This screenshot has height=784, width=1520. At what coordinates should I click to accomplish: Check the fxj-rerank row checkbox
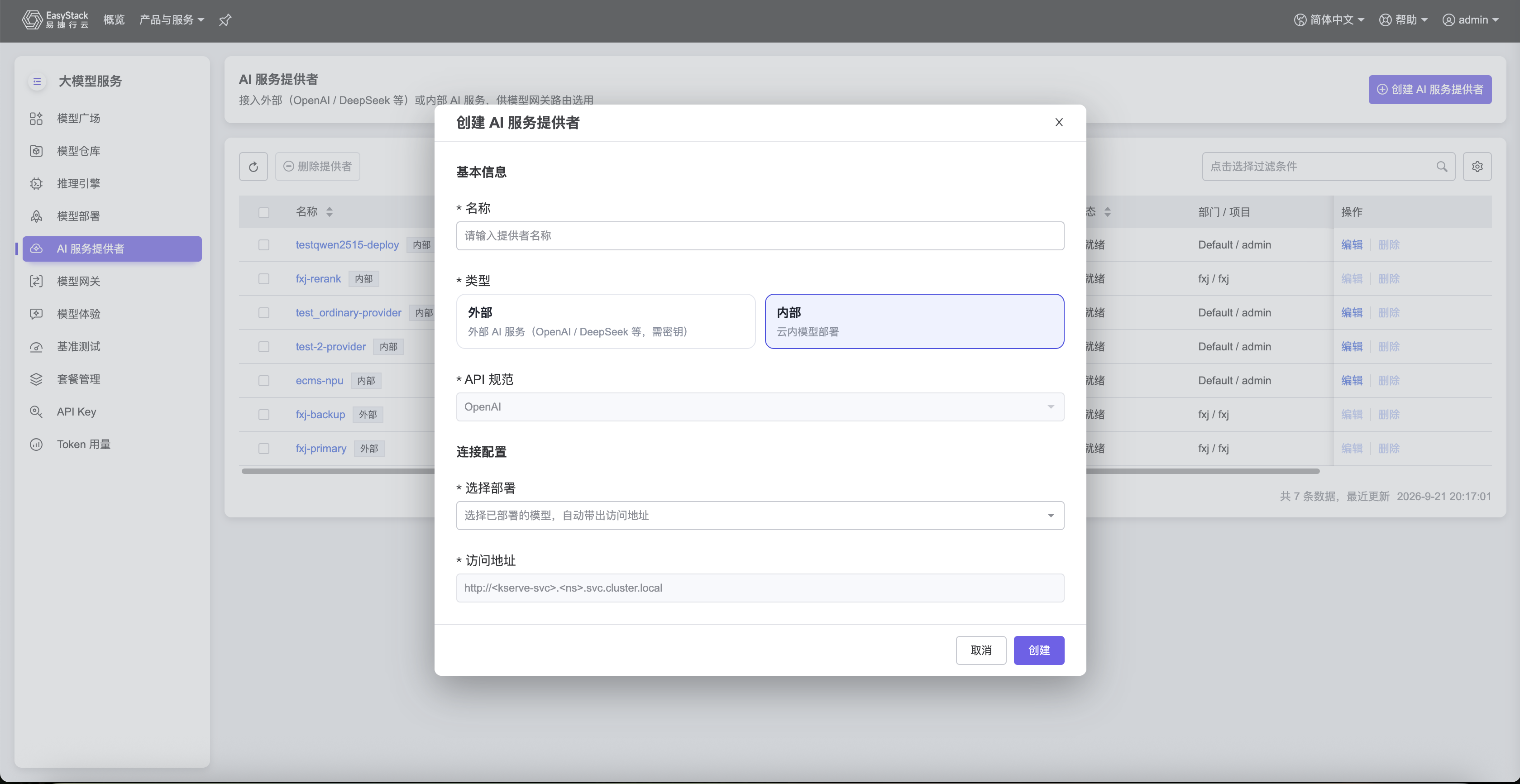click(x=264, y=279)
